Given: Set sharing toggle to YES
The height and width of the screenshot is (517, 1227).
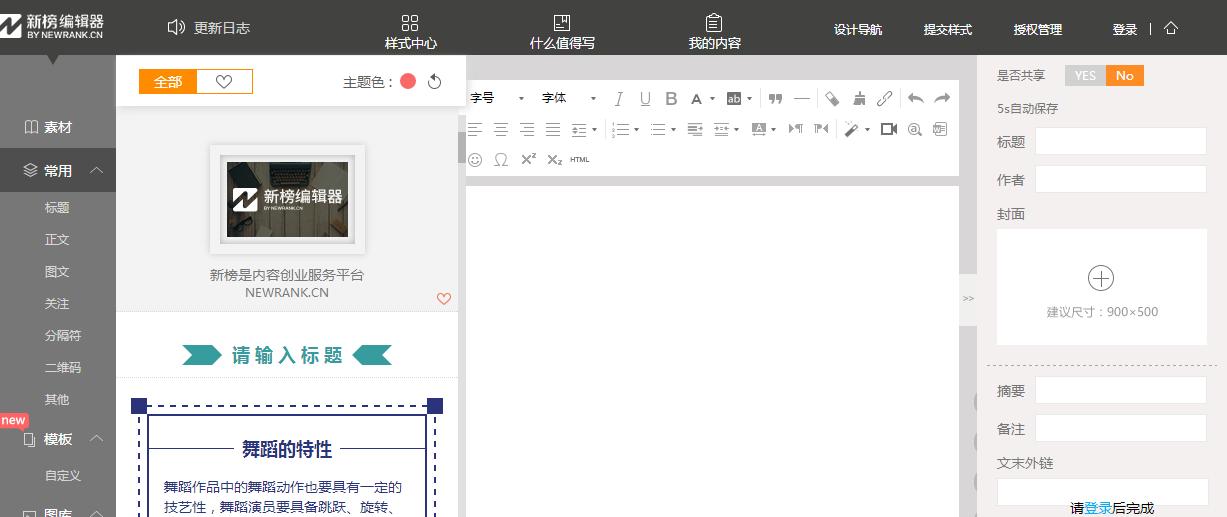Looking at the screenshot, I should 1085,76.
